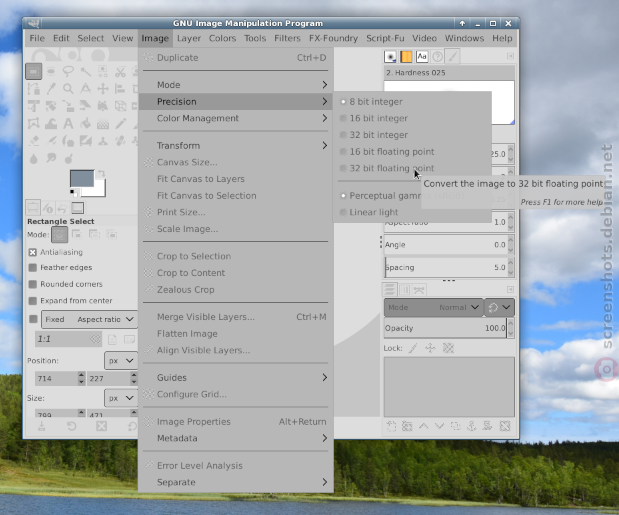Expand the Color Management submenu
Screen dimensions: 619x515
tap(236, 118)
